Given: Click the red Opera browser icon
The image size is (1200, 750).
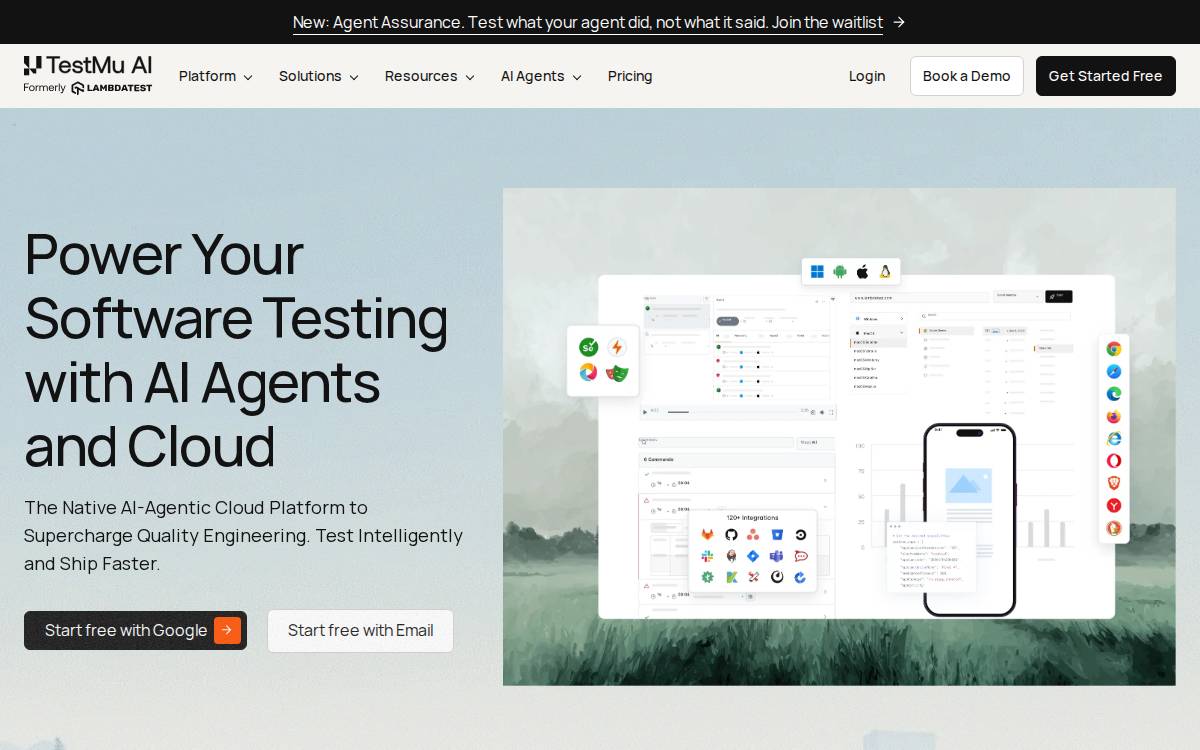Looking at the screenshot, I should click(1113, 461).
